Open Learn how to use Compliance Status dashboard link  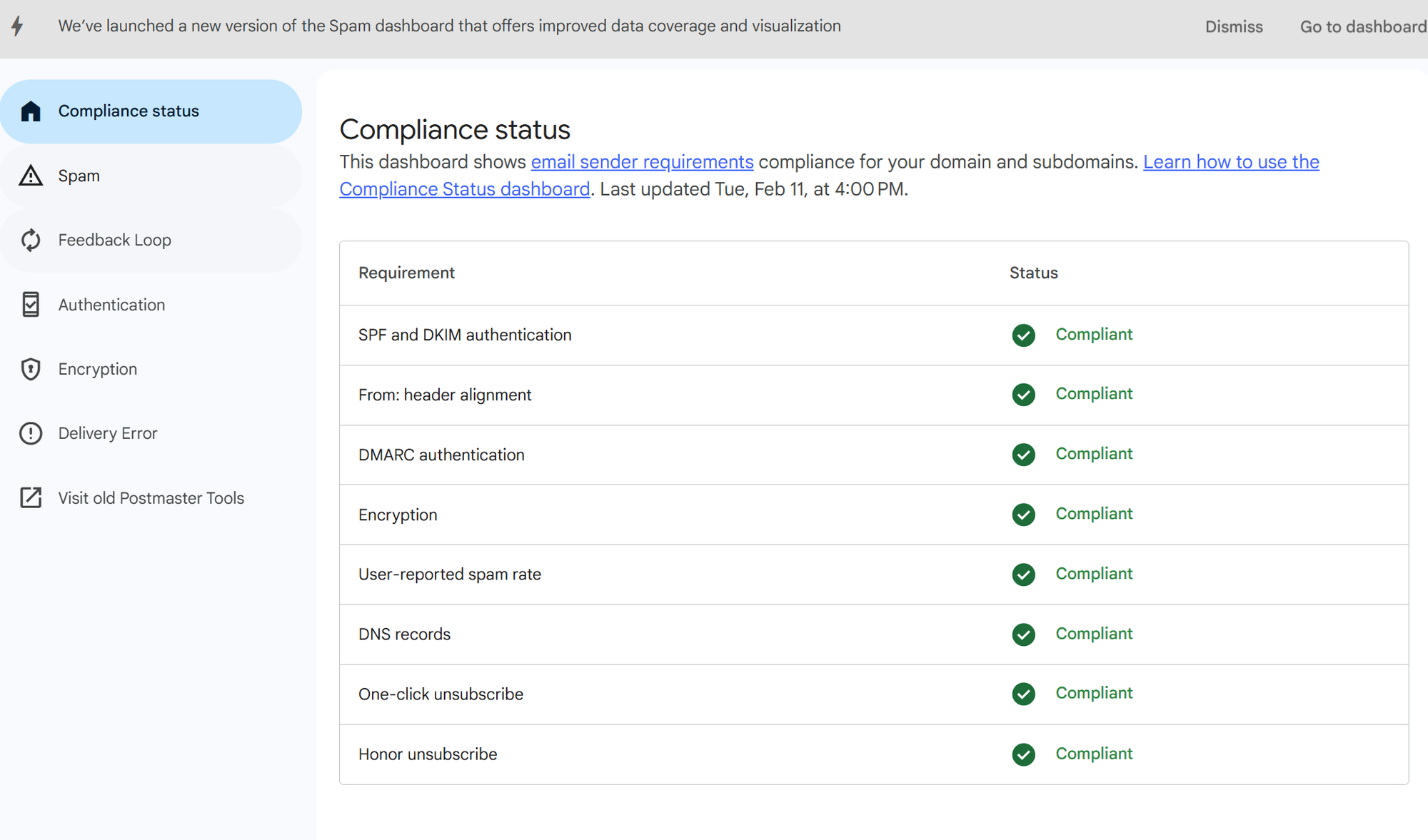pos(1230,162)
